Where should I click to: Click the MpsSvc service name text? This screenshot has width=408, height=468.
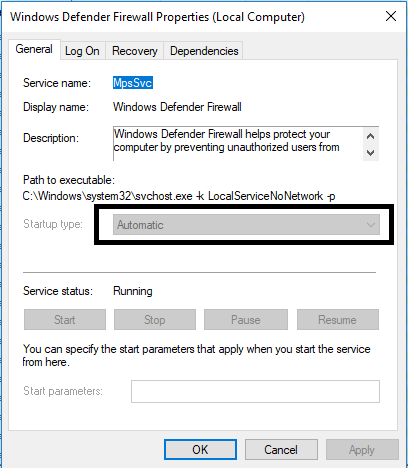[x=133, y=83]
